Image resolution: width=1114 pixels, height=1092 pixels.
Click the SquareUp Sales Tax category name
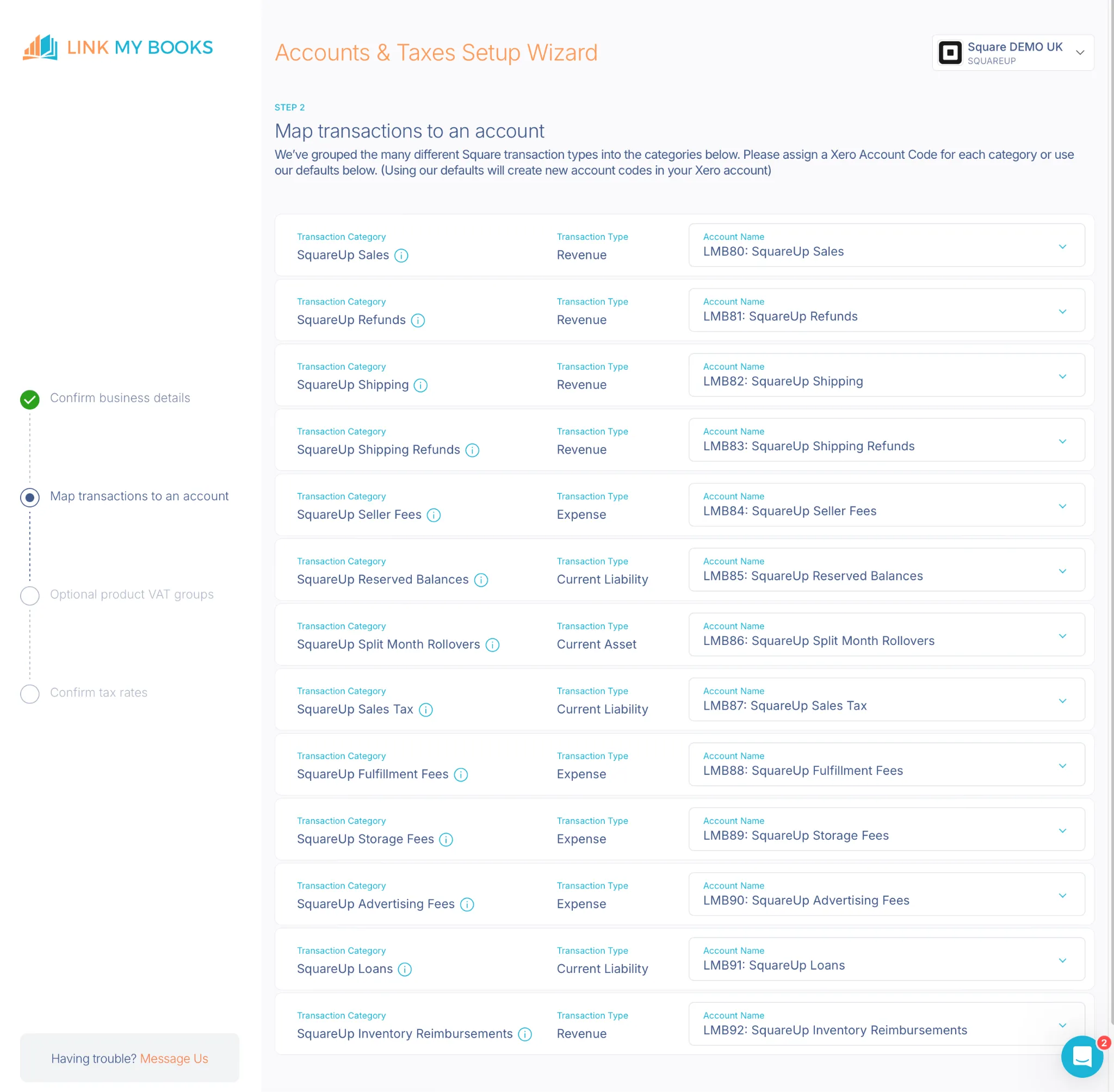pos(355,710)
